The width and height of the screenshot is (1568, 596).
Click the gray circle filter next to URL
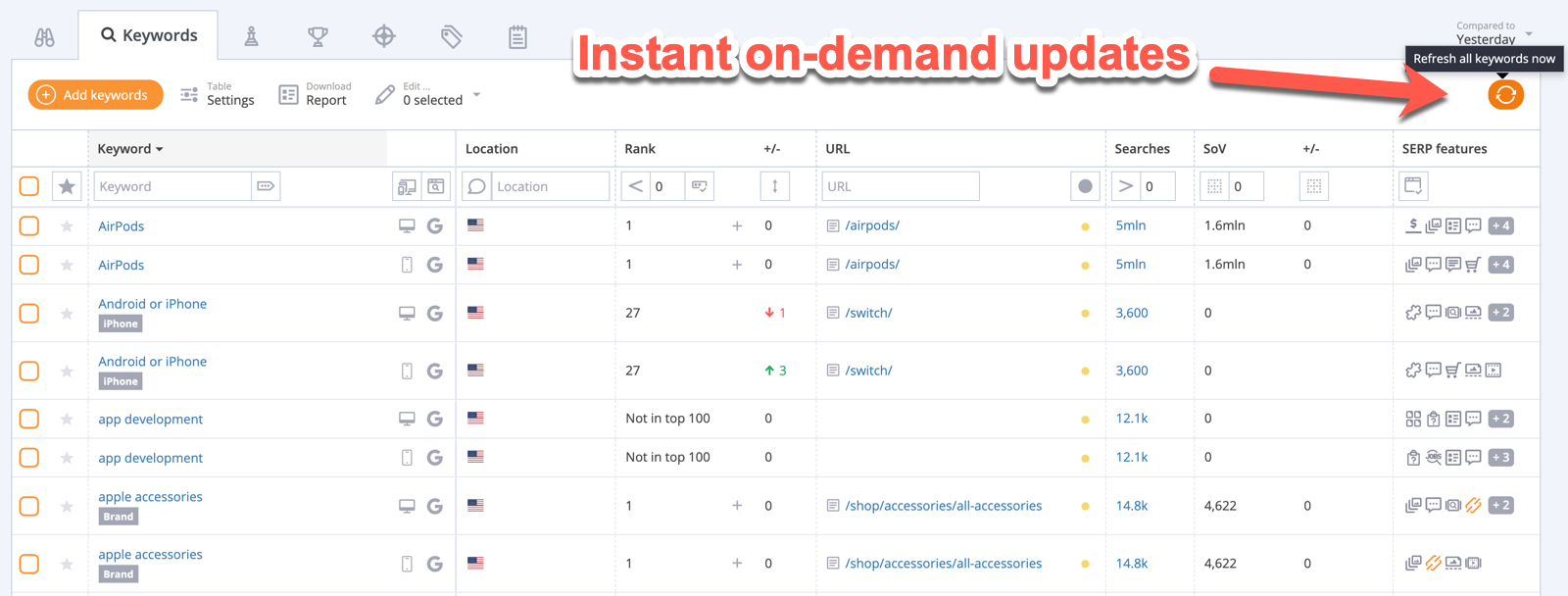pos(1085,186)
